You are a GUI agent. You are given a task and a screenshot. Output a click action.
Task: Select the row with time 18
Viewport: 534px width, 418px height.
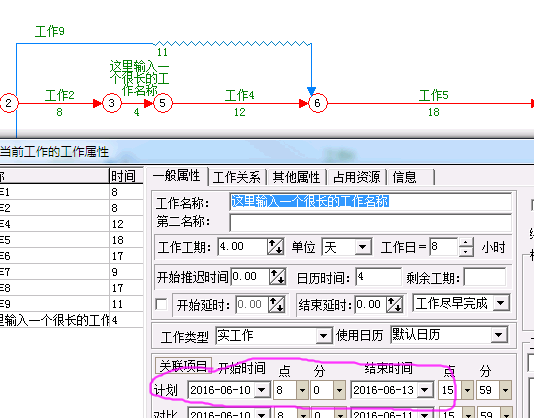tap(72, 240)
